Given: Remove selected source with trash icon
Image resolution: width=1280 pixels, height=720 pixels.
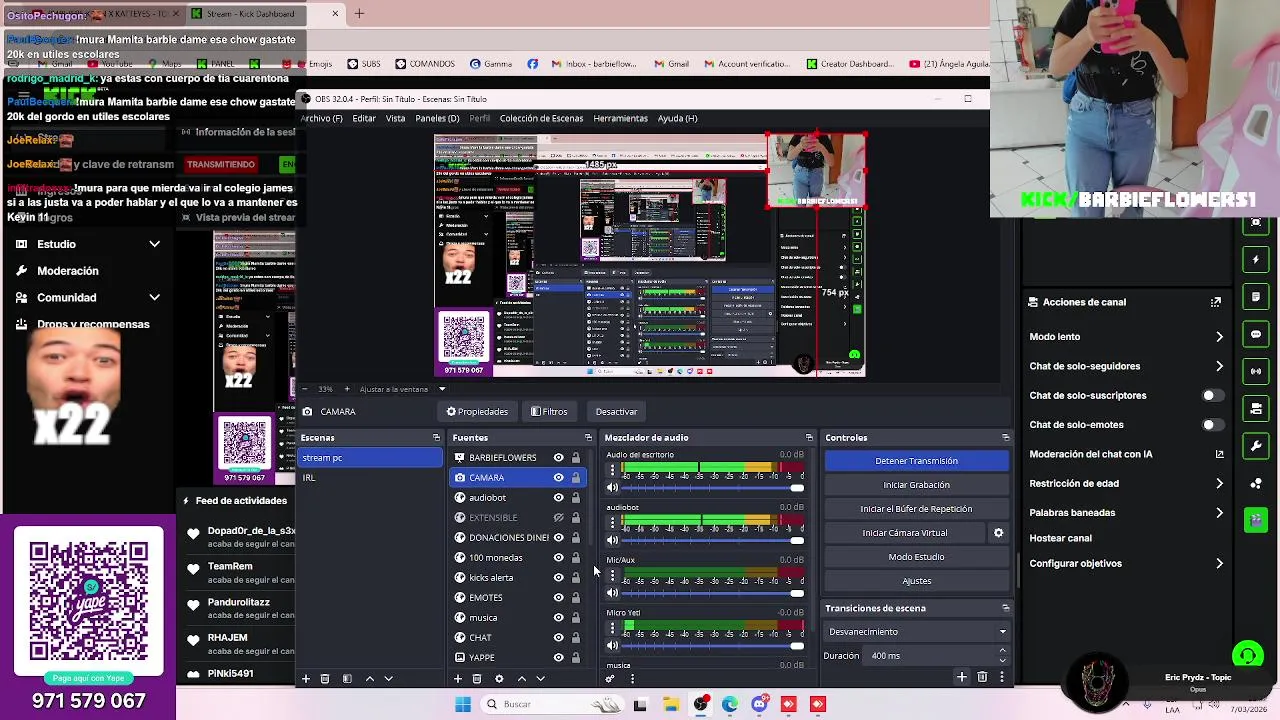Looking at the screenshot, I should point(477,679).
